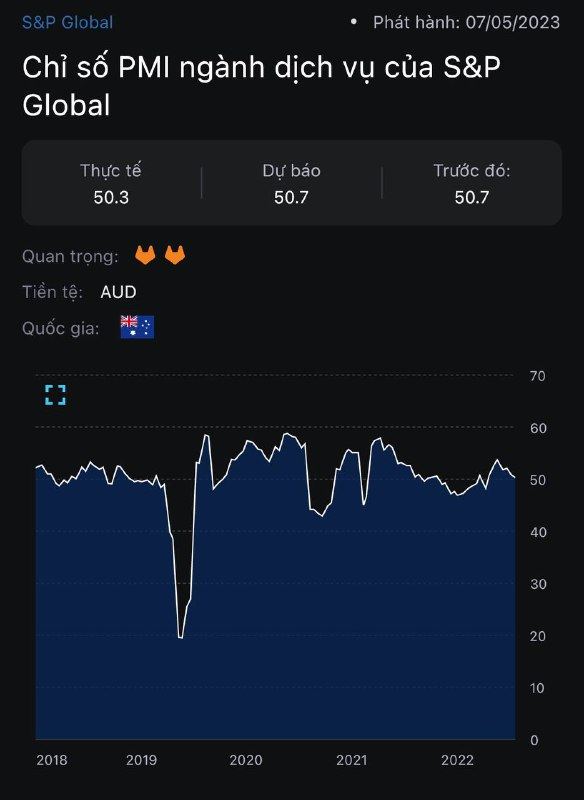Click the second orange importance icon
The height and width of the screenshot is (800, 584).
[175, 255]
